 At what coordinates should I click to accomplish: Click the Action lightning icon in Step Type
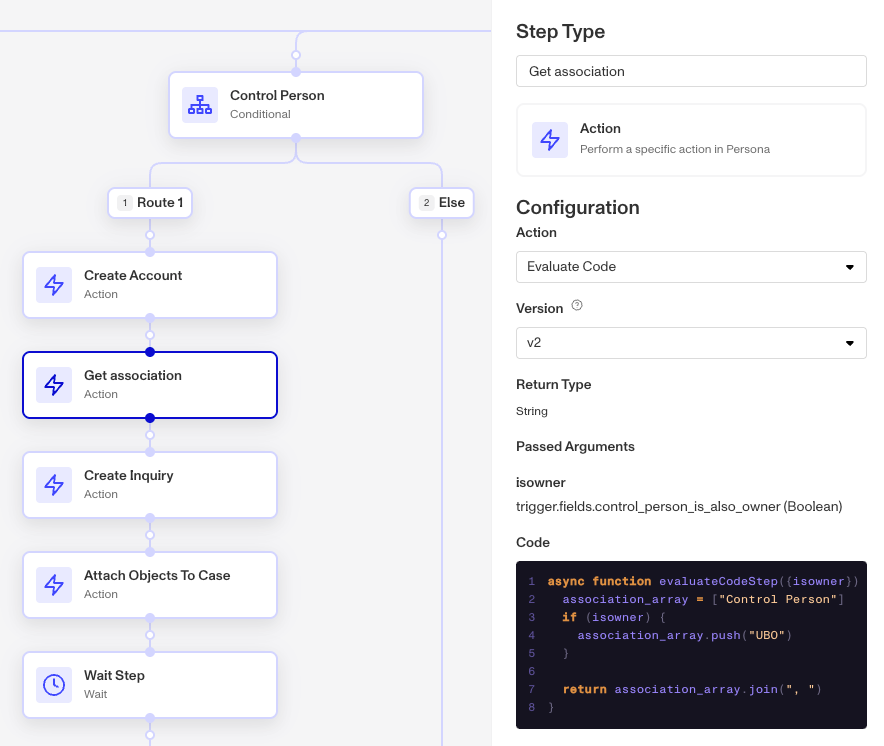click(550, 140)
